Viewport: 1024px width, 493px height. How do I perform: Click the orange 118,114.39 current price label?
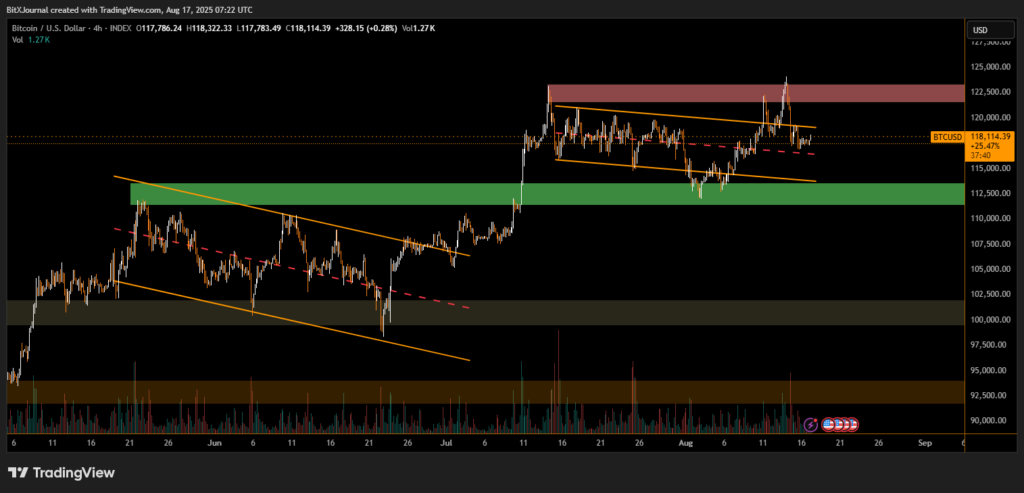[992, 136]
